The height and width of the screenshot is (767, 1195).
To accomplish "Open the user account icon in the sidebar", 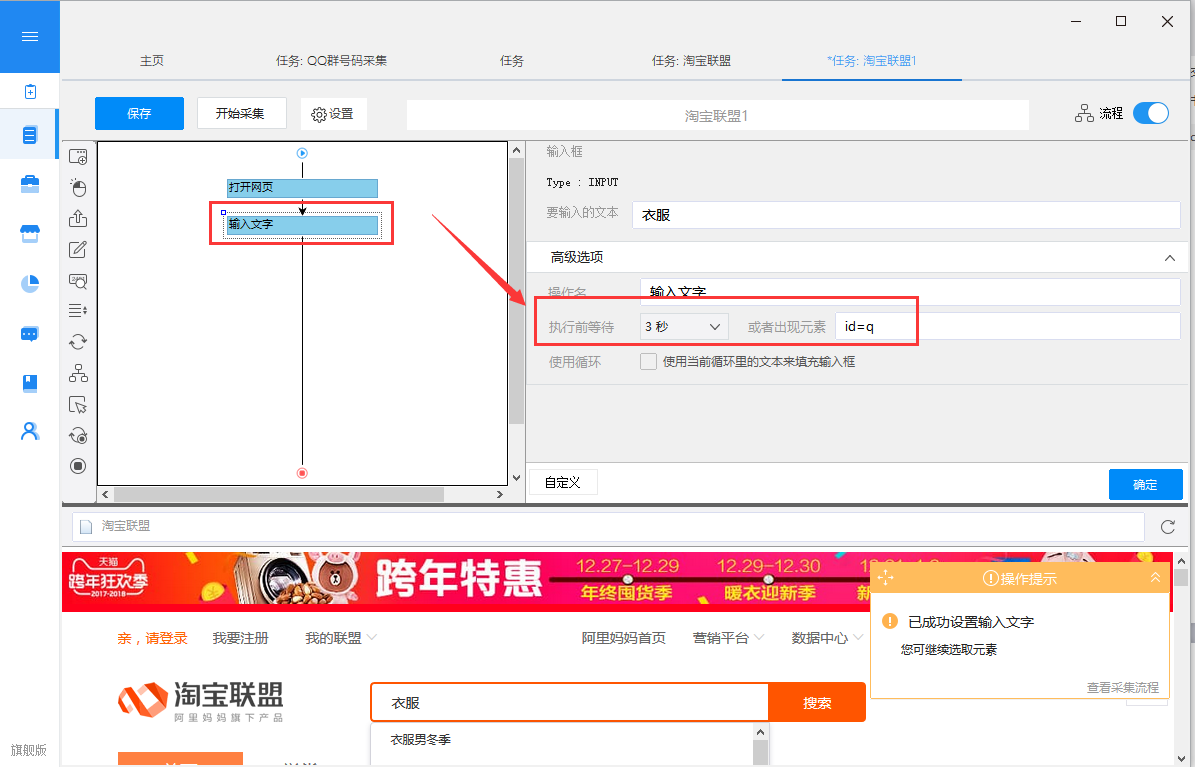I will pos(30,432).
